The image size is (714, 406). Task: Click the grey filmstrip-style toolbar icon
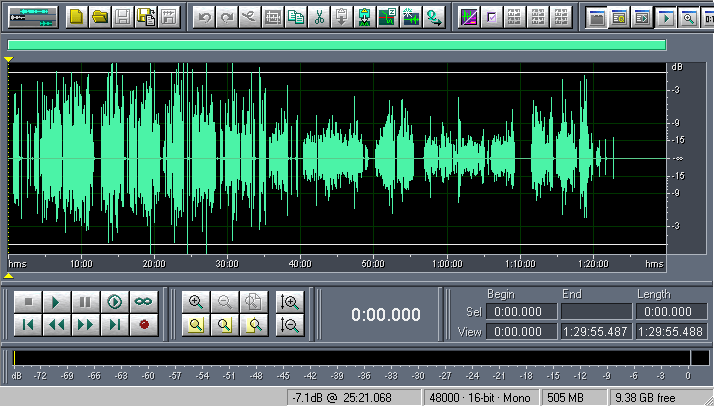click(273, 17)
